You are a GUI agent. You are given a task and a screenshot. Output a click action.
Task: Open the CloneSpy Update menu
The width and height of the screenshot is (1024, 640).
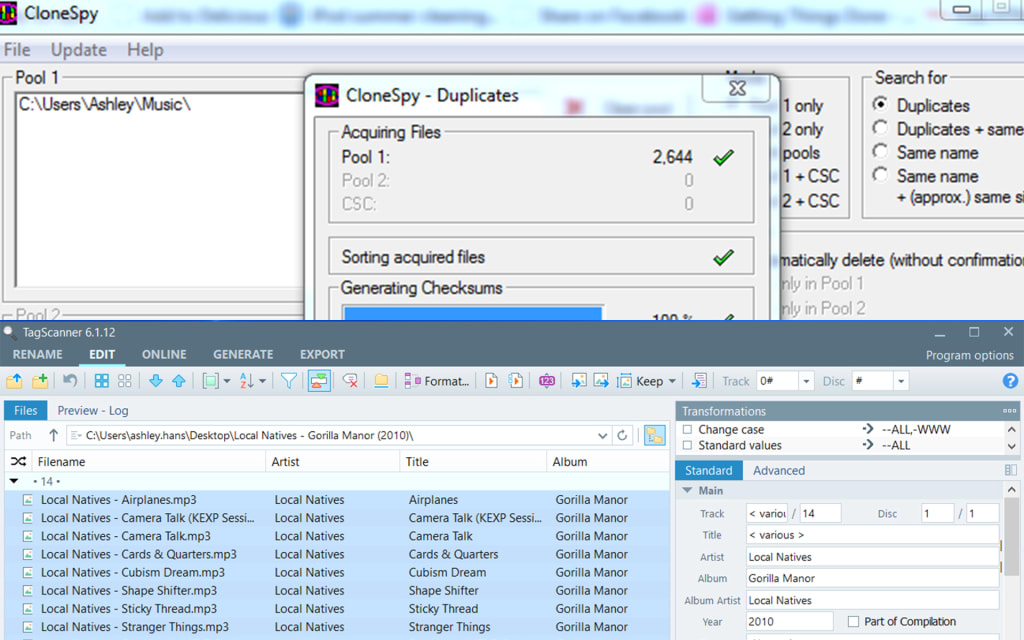(x=78, y=50)
